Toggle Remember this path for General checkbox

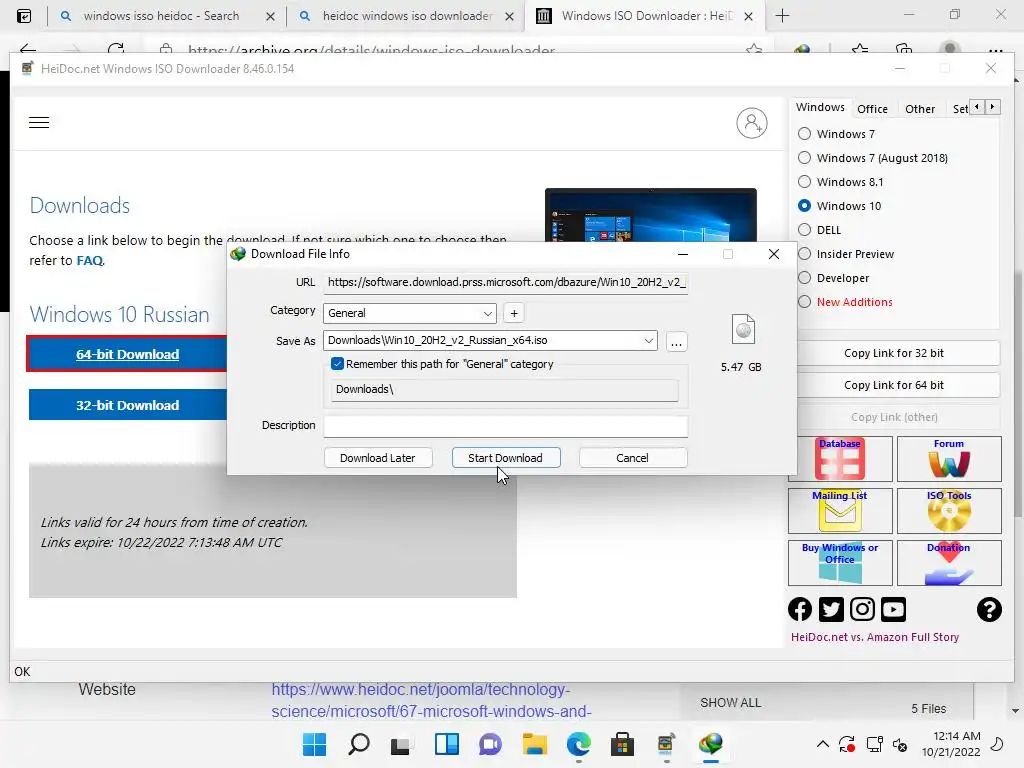tap(338, 364)
